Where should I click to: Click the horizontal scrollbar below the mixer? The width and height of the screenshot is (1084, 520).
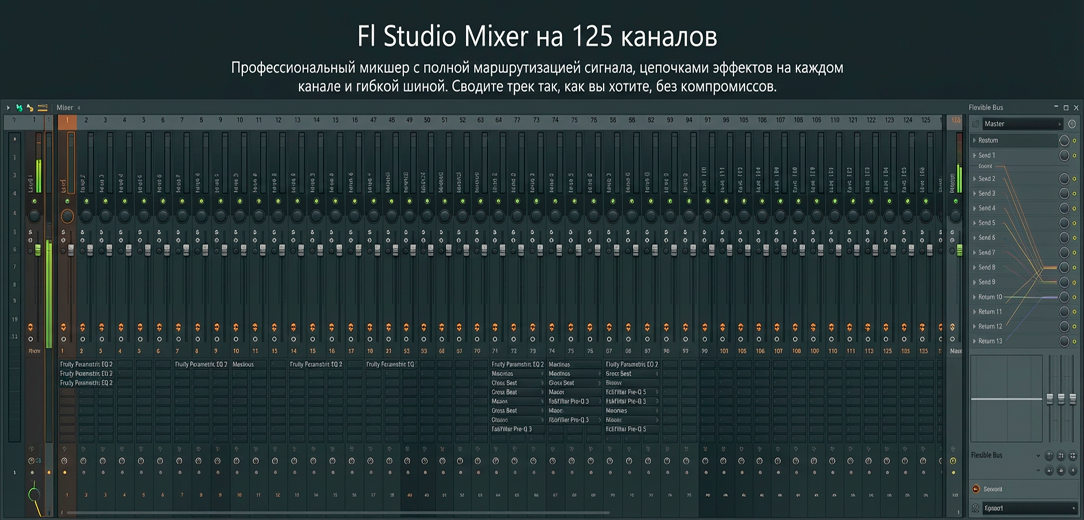click(337, 513)
